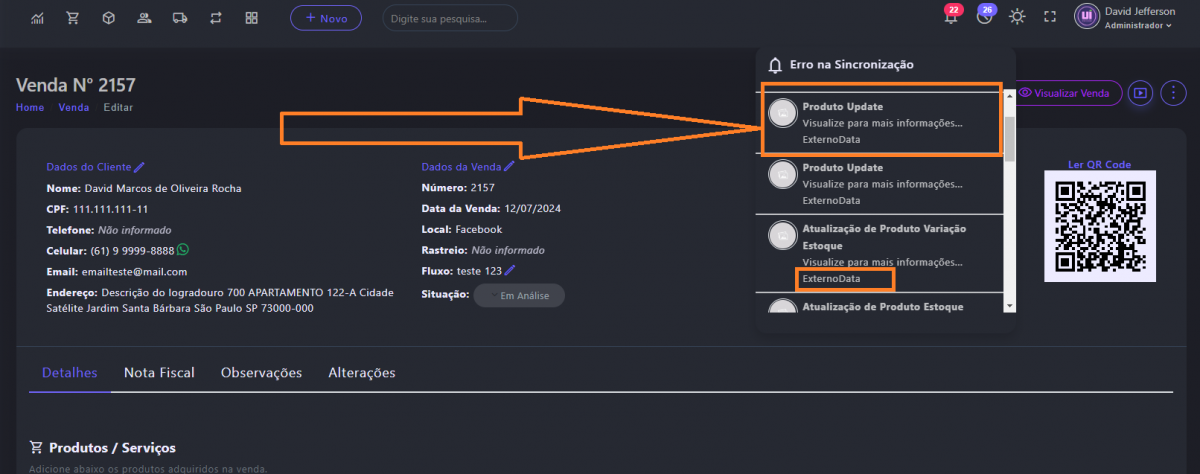Click the delivery truck icon
Image resolution: width=1200 pixels, height=474 pixels.
tap(180, 18)
